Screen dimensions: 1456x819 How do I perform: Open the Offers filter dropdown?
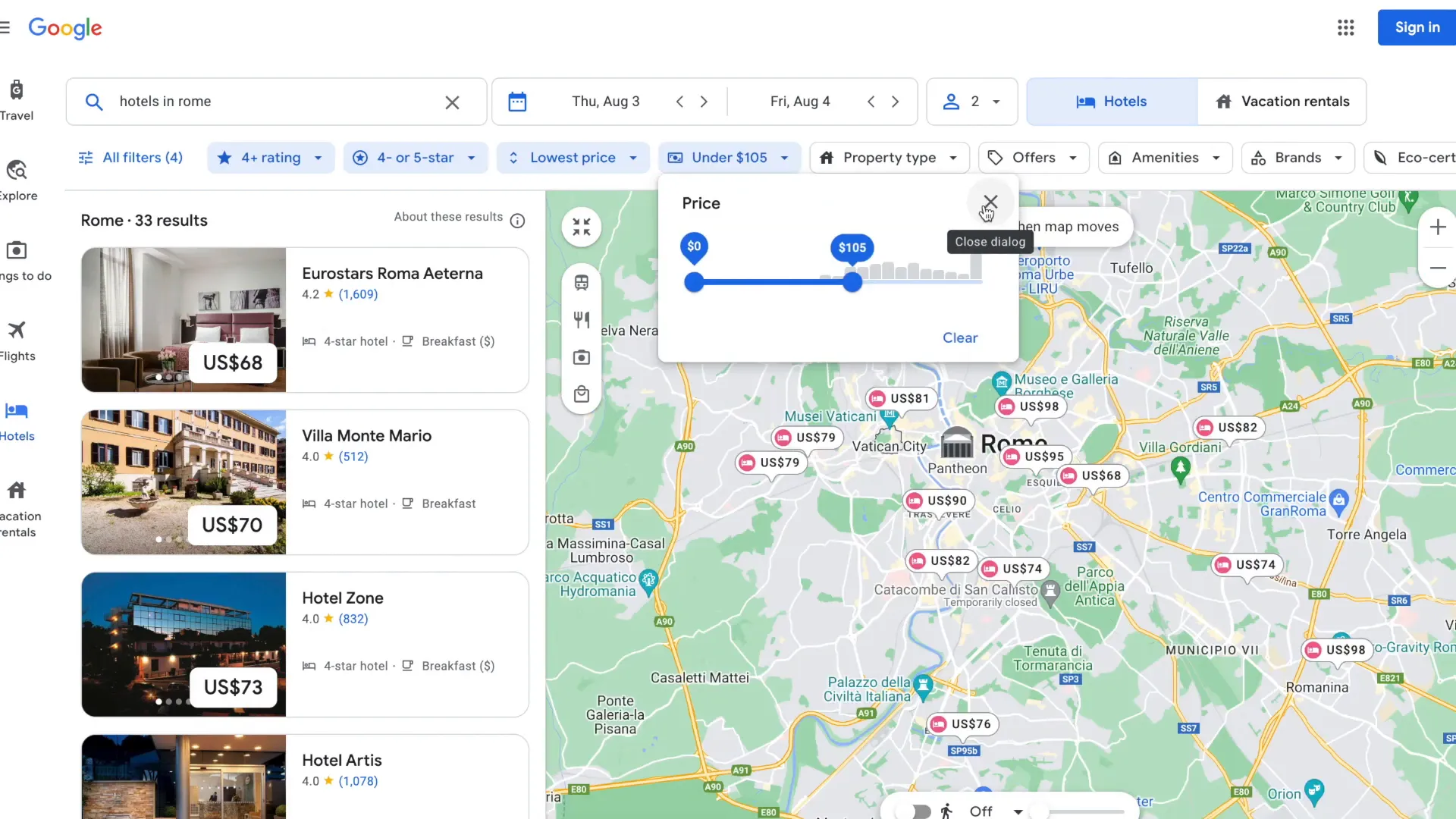coord(1034,158)
